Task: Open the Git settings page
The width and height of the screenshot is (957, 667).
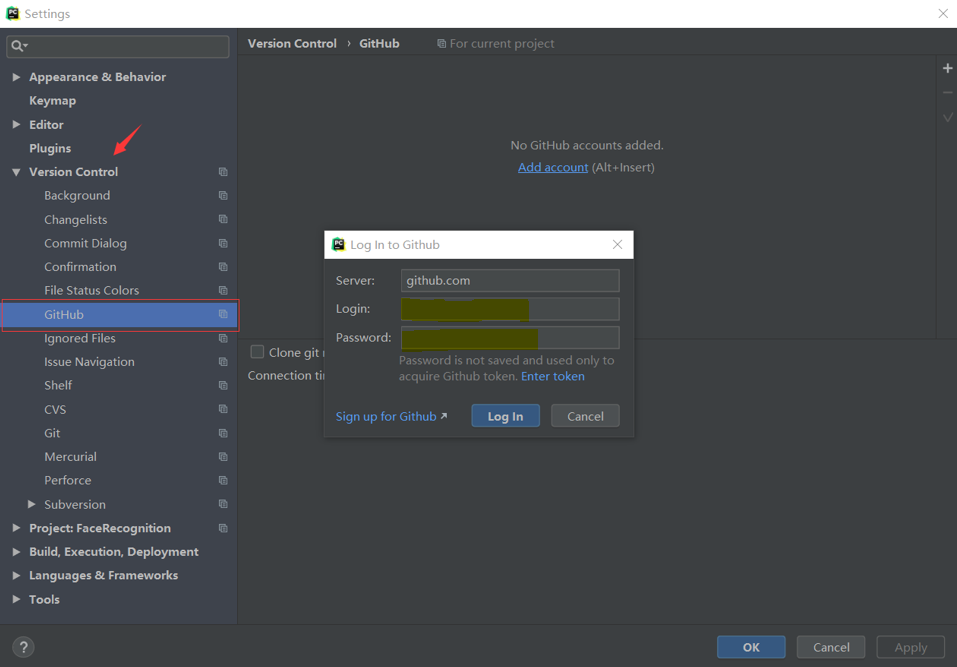Action: click(x=52, y=433)
